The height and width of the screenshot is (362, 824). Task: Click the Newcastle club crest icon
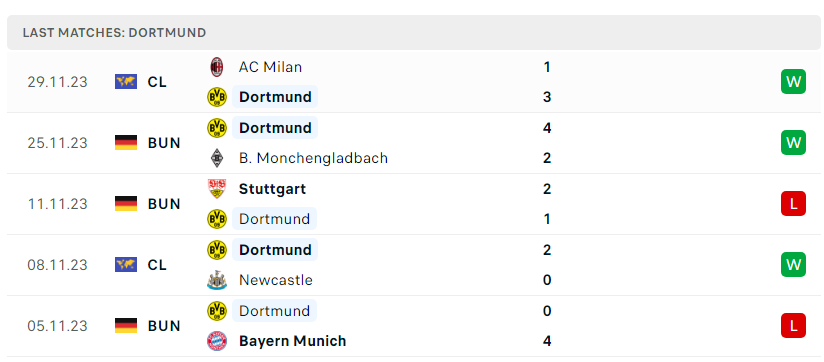pos(217,280)
